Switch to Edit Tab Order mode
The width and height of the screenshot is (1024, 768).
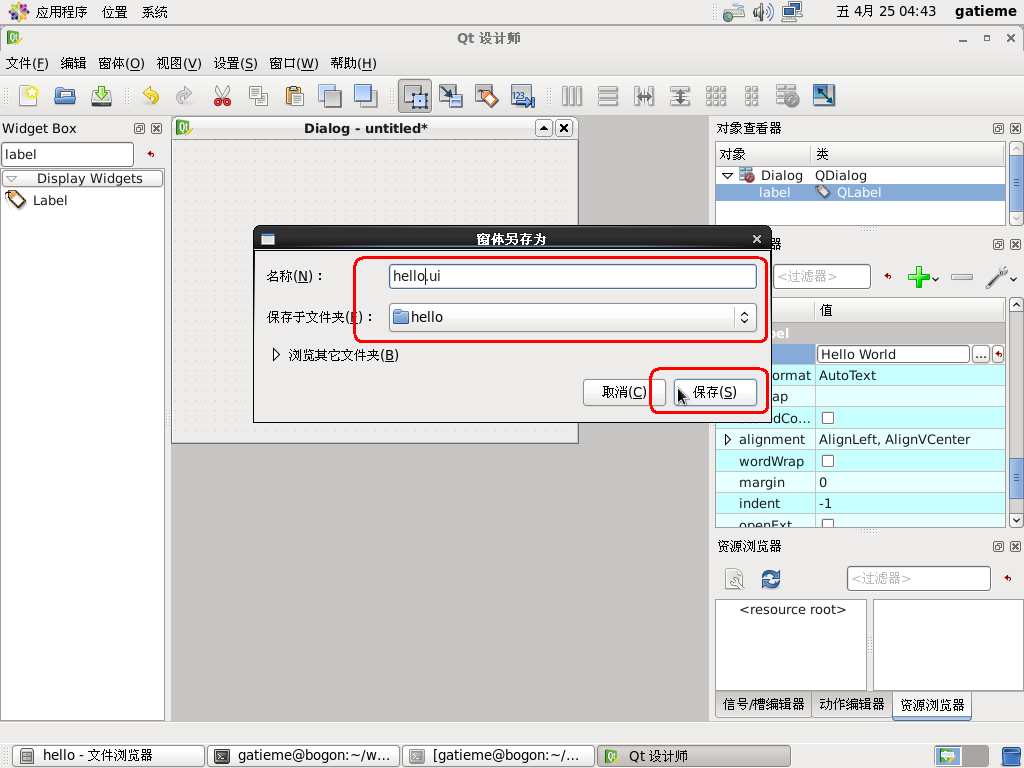(522, 96)
